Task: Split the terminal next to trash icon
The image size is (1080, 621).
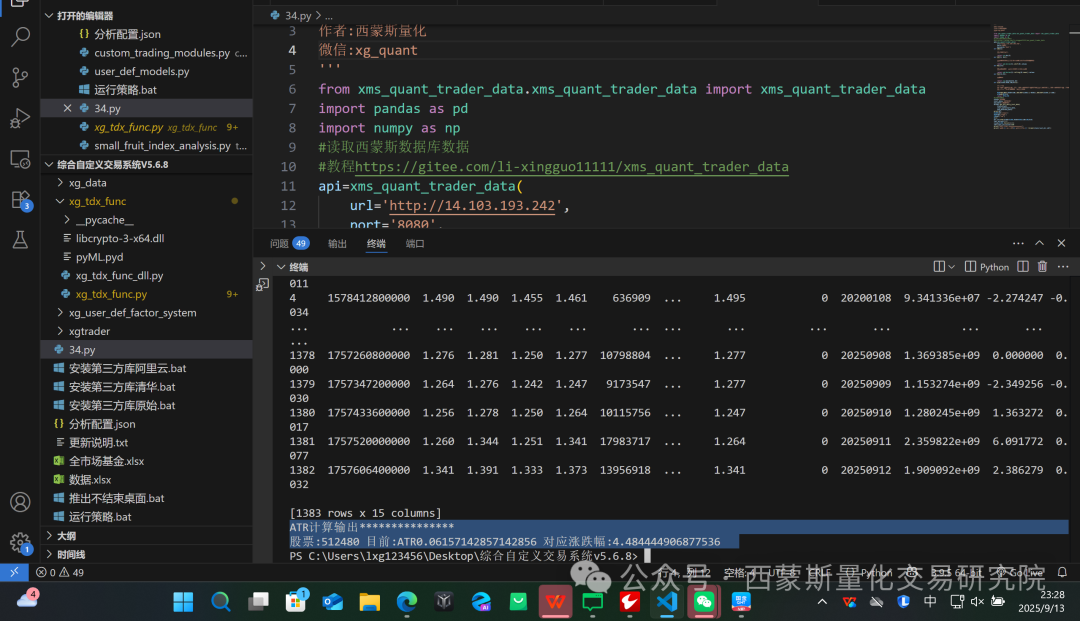Action: click(x=1023, y=266)
